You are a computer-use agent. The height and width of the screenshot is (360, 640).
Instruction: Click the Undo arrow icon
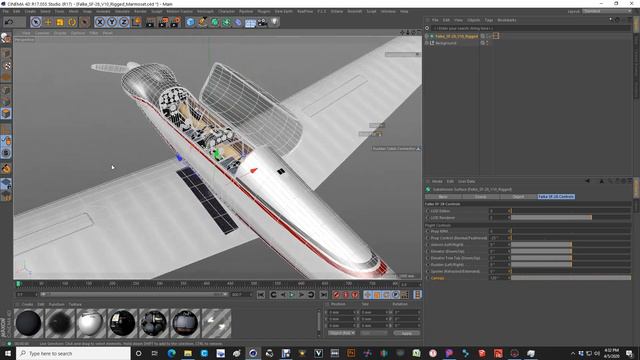pos(9,22)
